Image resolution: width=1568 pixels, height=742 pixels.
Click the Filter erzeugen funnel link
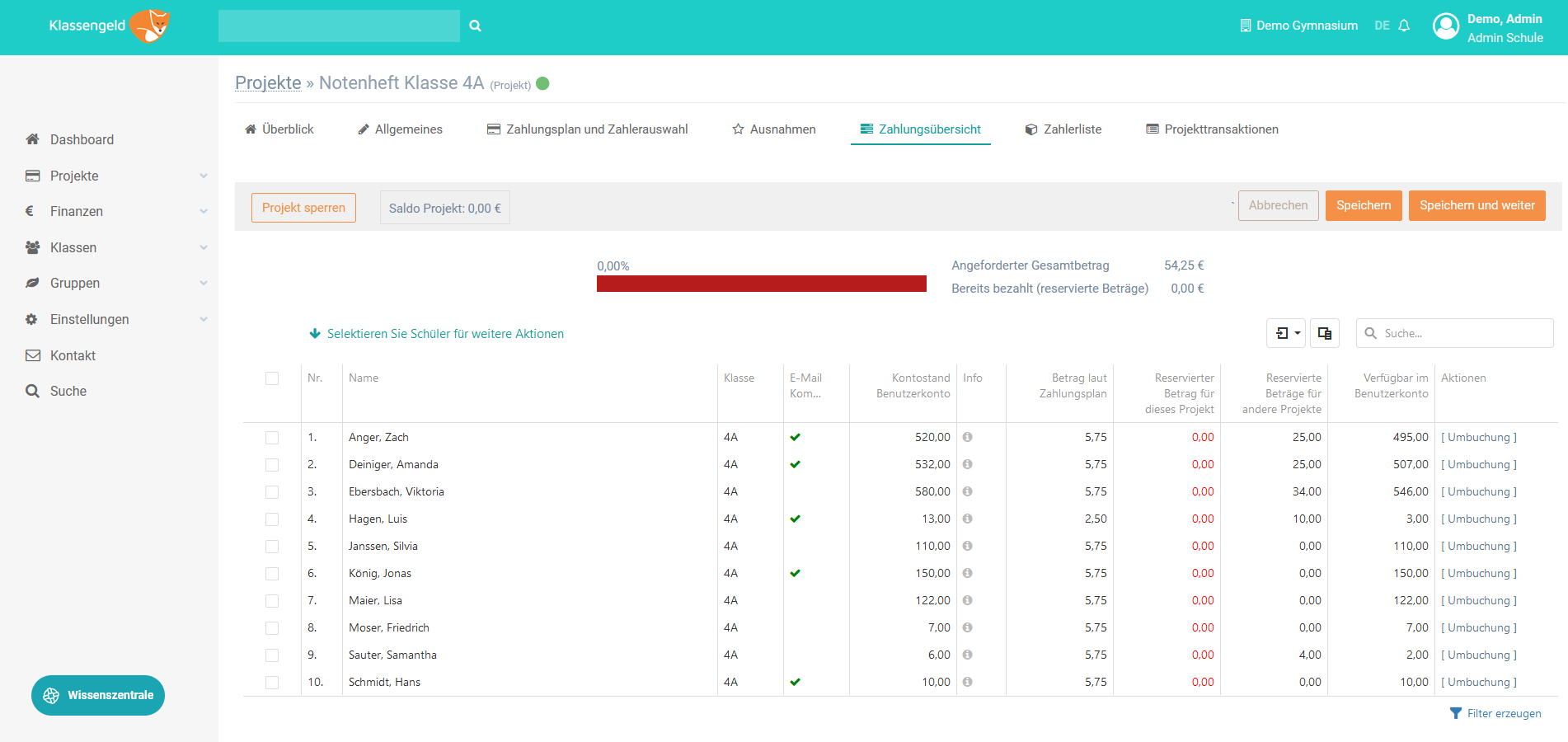1495,713
